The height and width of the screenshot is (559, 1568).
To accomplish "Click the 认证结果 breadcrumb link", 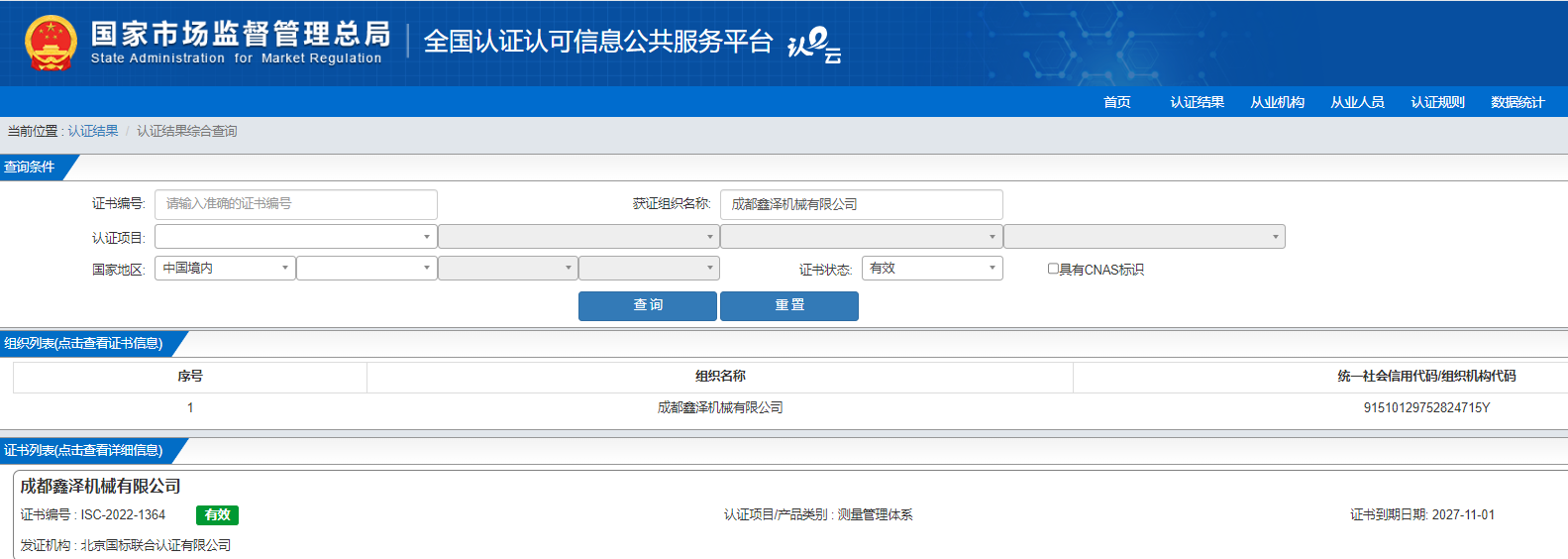I will pos(93,131).
